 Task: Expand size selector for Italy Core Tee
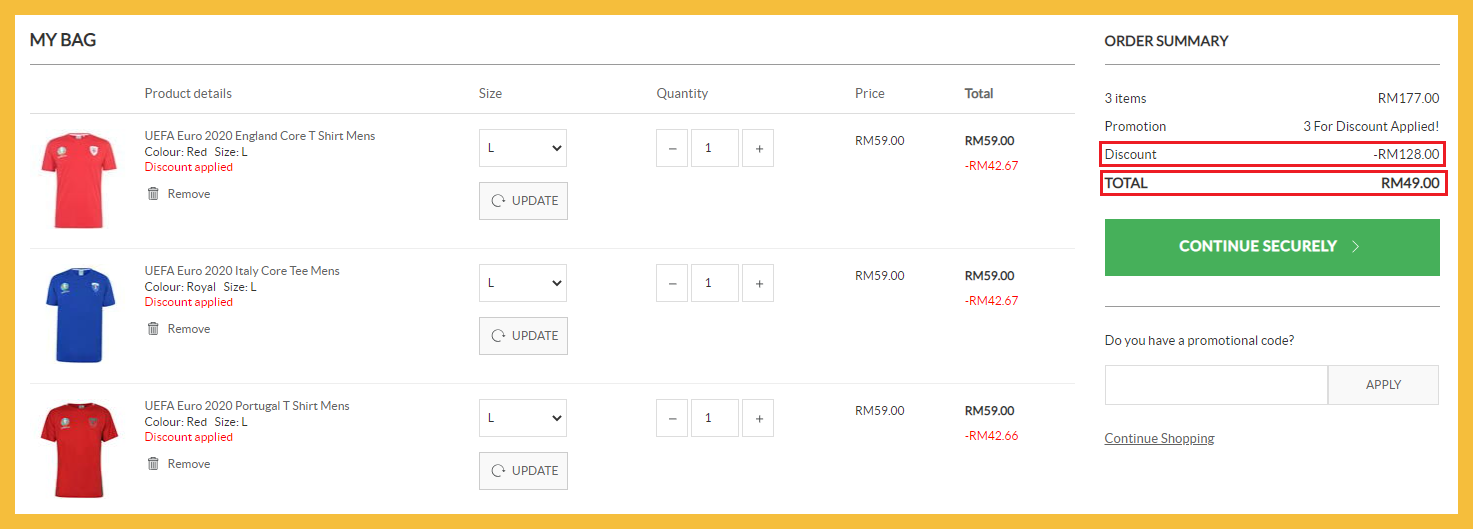pos(523,283)
